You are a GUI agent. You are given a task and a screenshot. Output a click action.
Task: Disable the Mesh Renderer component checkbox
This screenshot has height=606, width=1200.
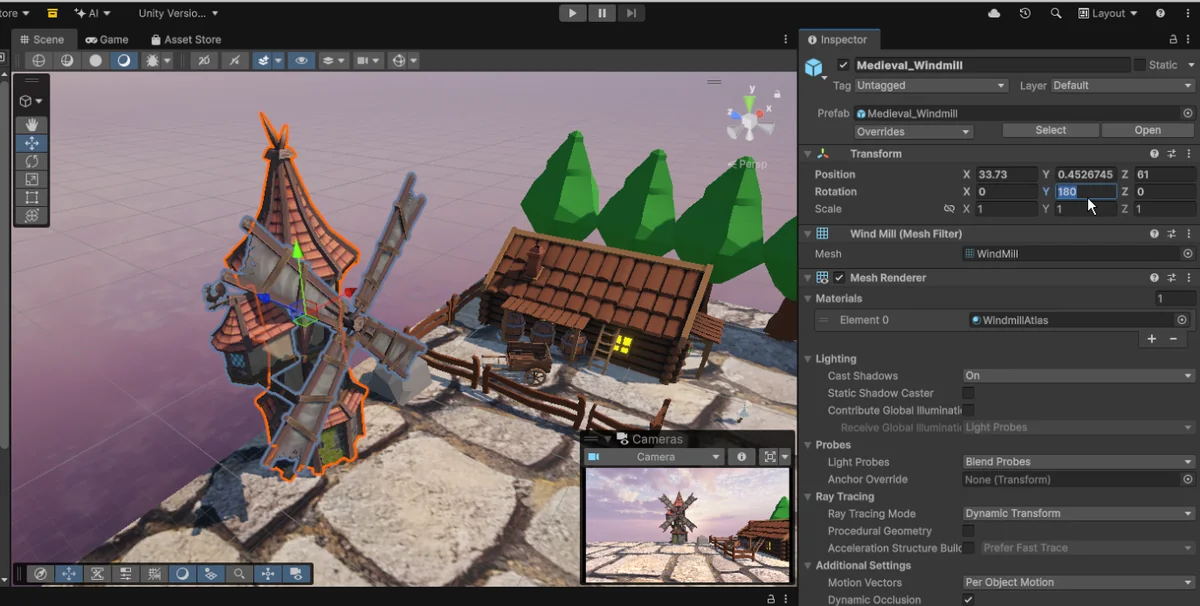pyautogui.click(x=839, y=278)
